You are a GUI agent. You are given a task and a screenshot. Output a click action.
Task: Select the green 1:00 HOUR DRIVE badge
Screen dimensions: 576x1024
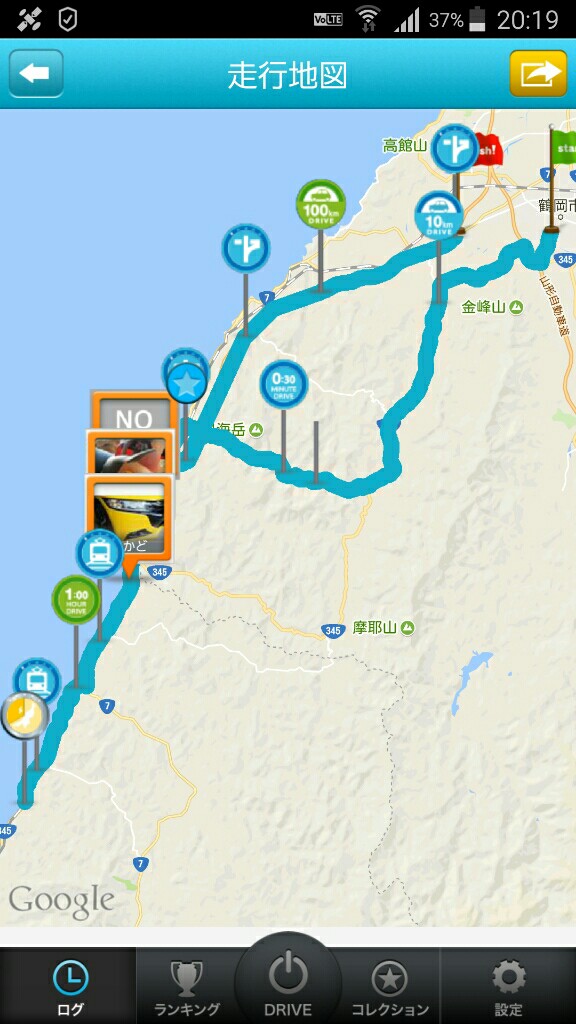click(x=76, y=600)
